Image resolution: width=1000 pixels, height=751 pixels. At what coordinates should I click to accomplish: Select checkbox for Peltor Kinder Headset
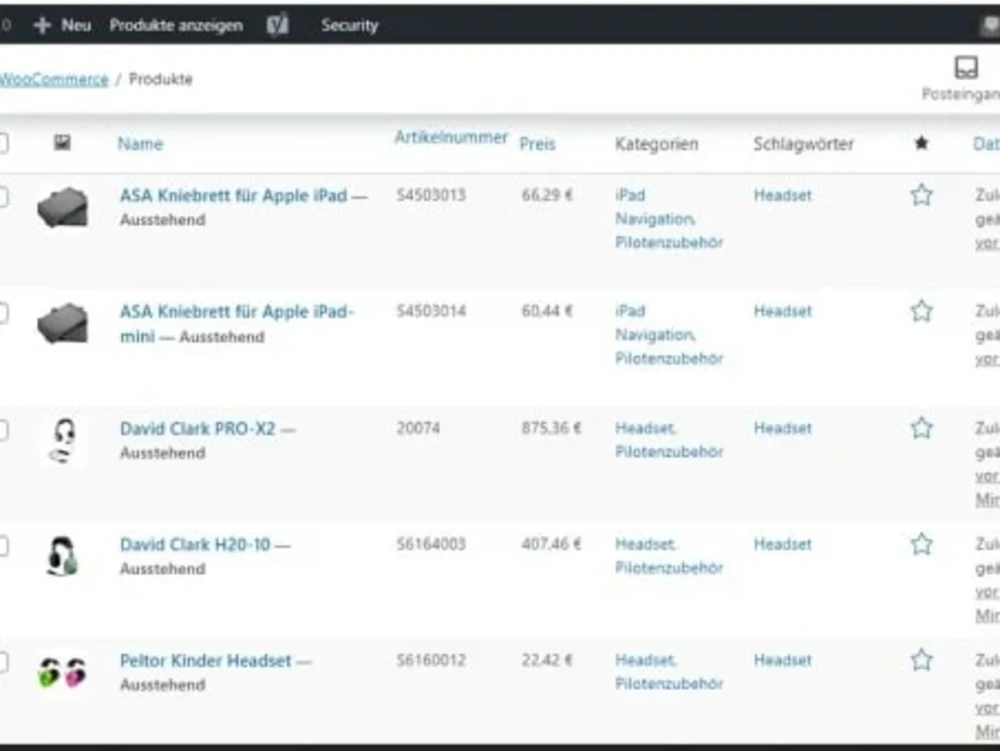[x=3, y=661]
